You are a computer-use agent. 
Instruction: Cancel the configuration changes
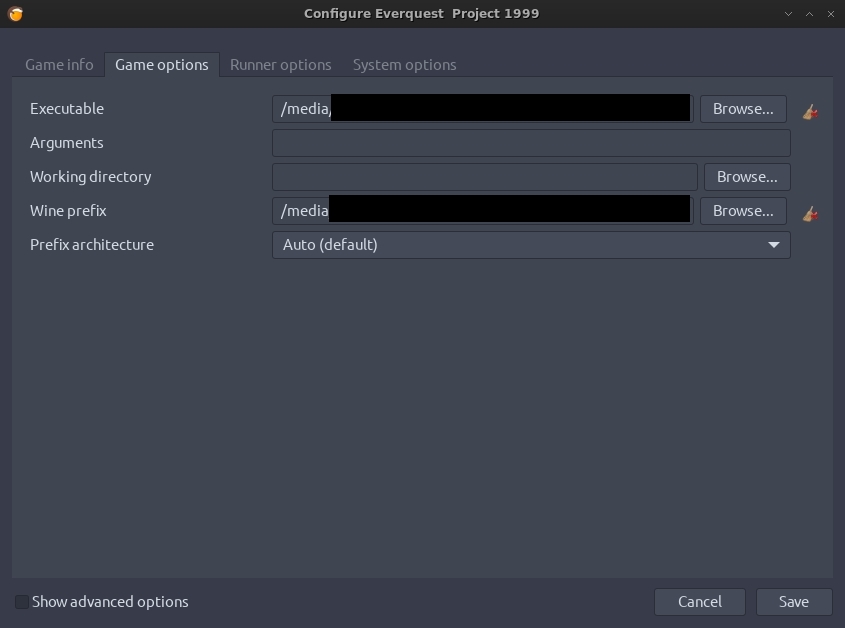[699, 602]
